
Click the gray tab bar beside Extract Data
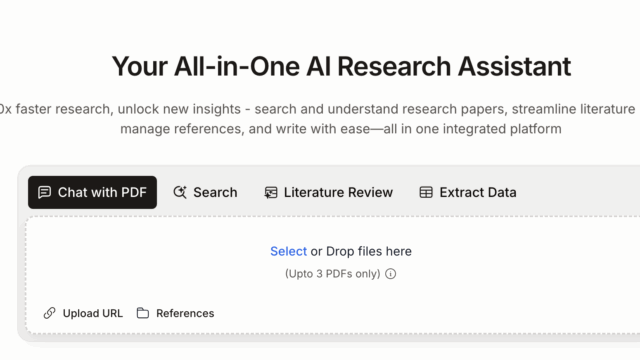coord(582,192)
